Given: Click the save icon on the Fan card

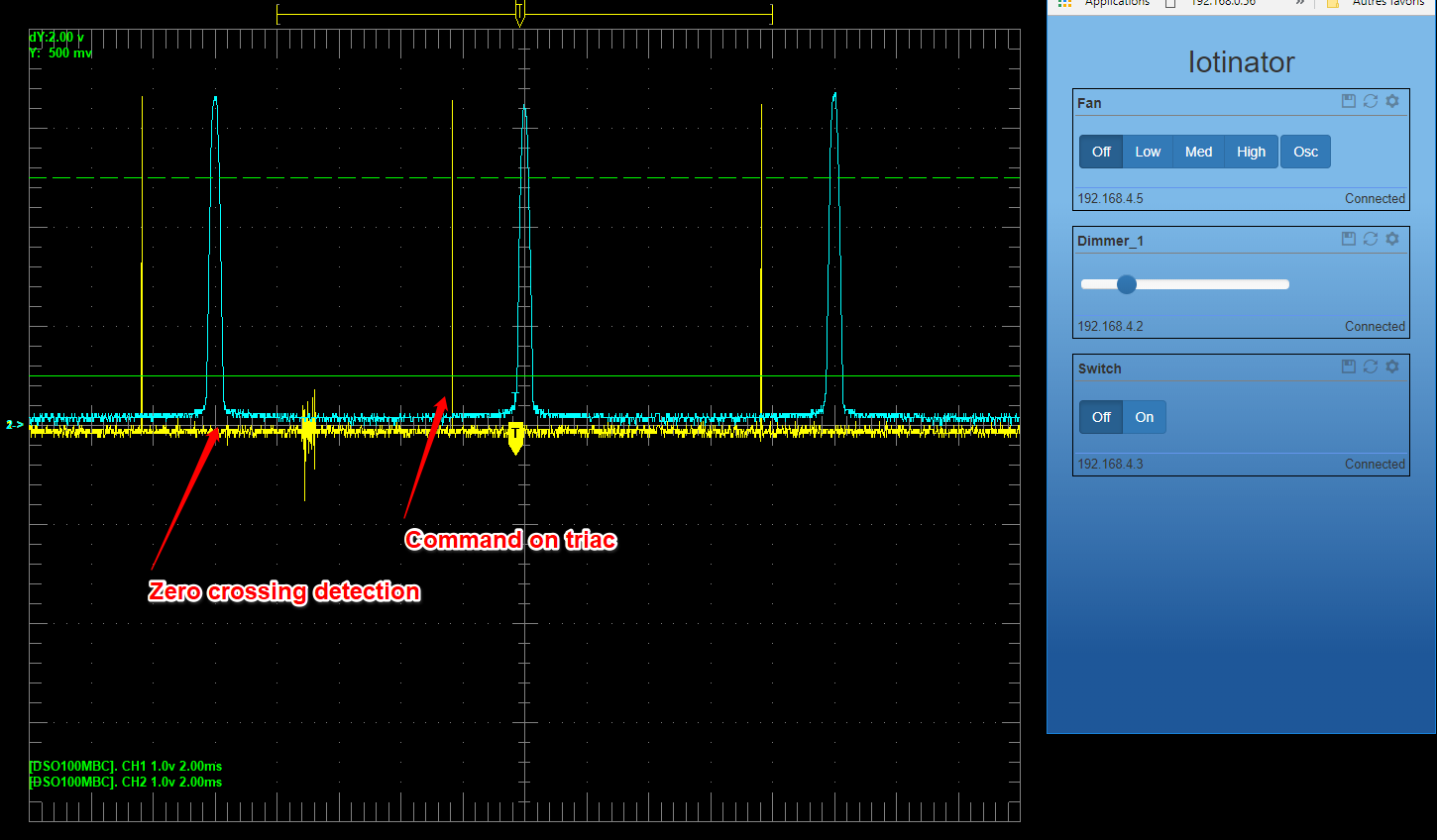Looking at the screenshot, I should tap(1349, 101).
